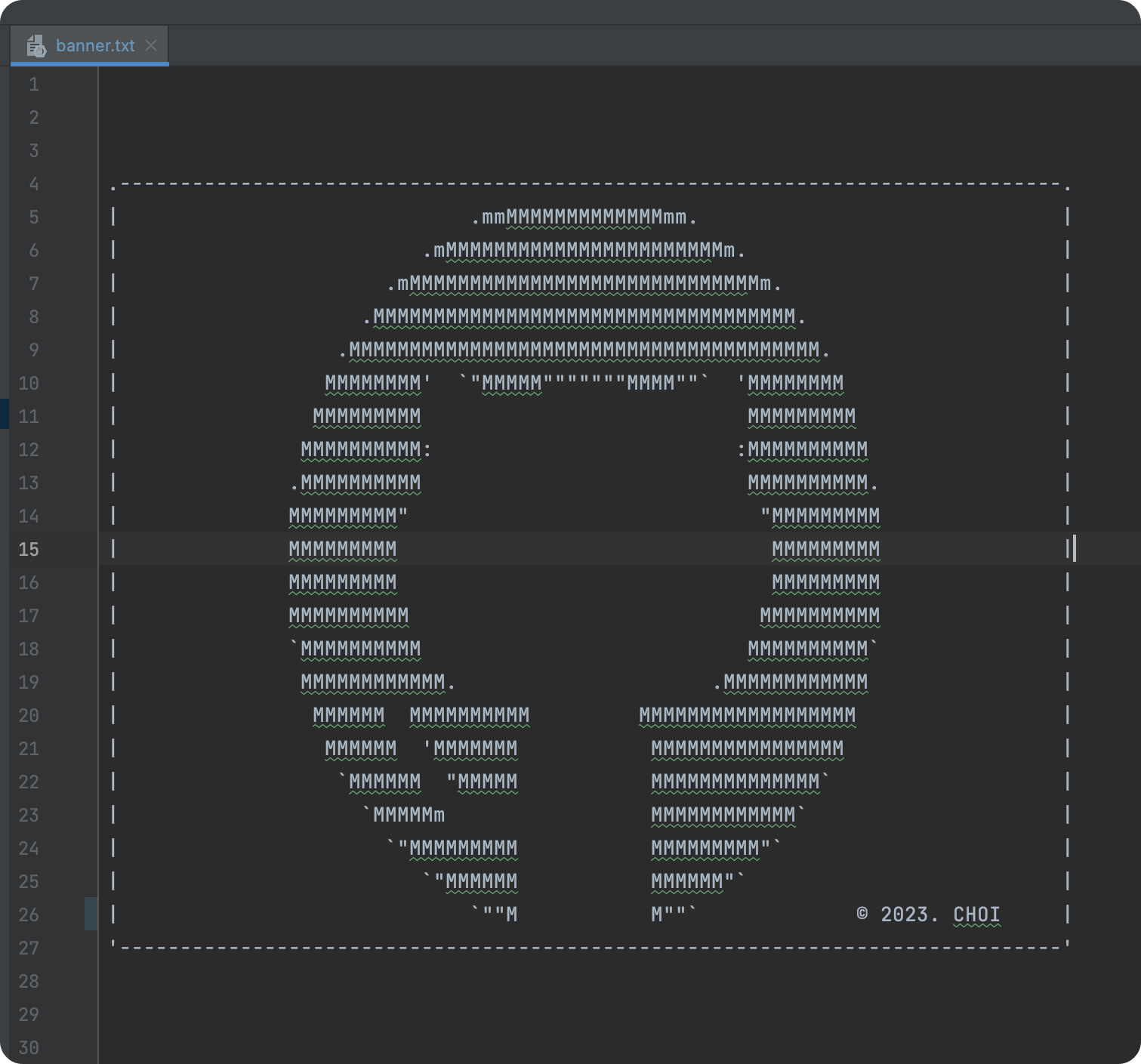Click the word CHOI in the copyright line

(976, 914)
